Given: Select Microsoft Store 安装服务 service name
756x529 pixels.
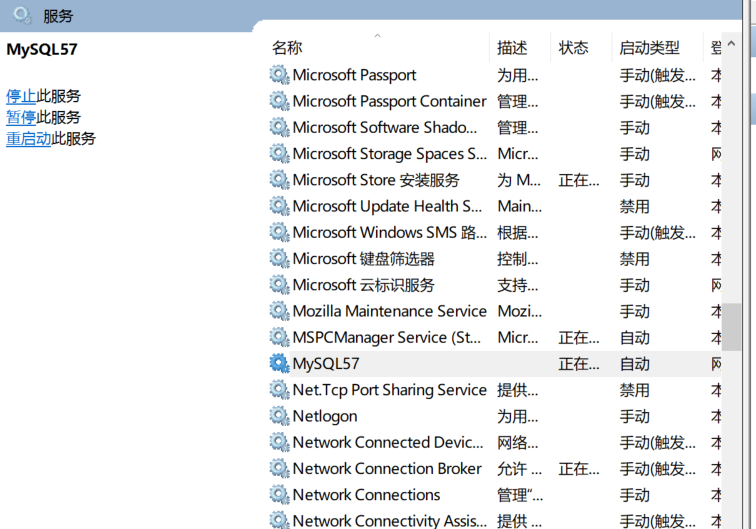Looking at the screenshot, I should tap(376, 180).
